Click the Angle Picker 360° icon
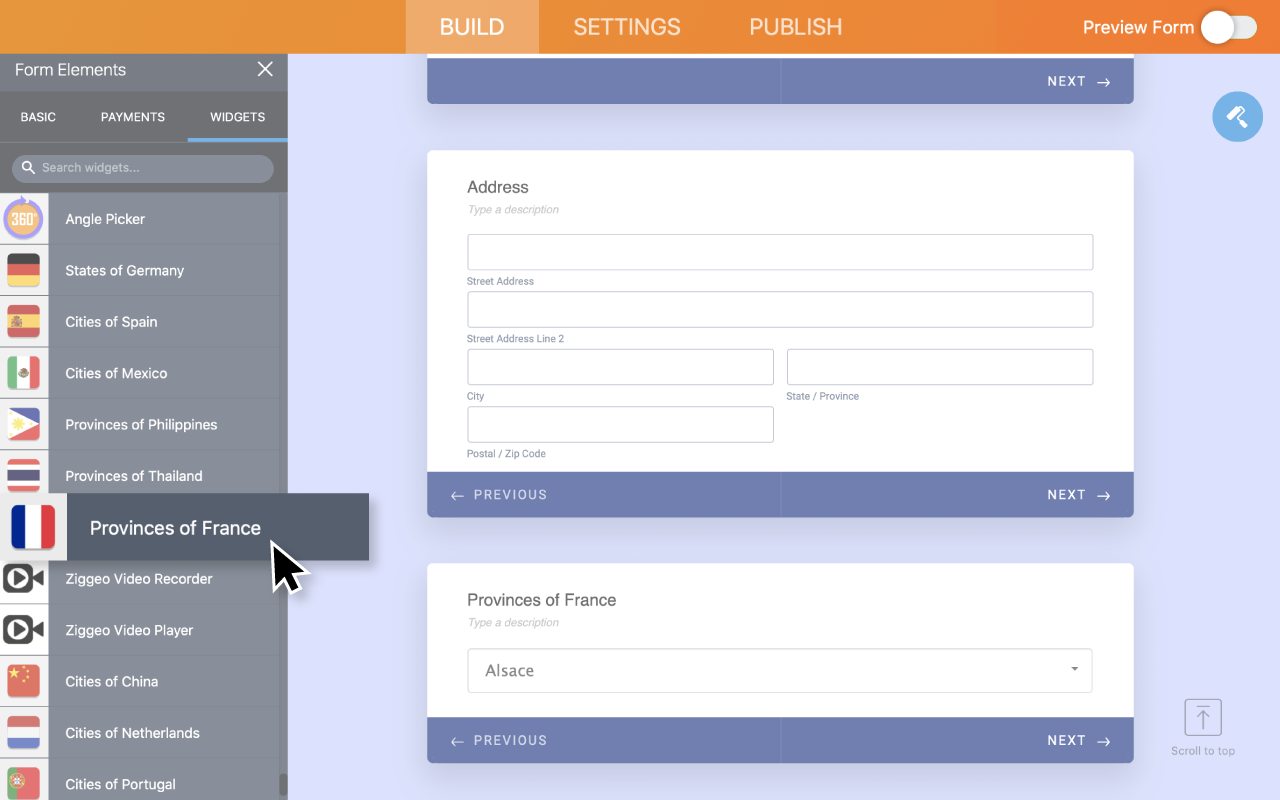The width and height of the screenshot is (1280, 800). click(23, 219)
